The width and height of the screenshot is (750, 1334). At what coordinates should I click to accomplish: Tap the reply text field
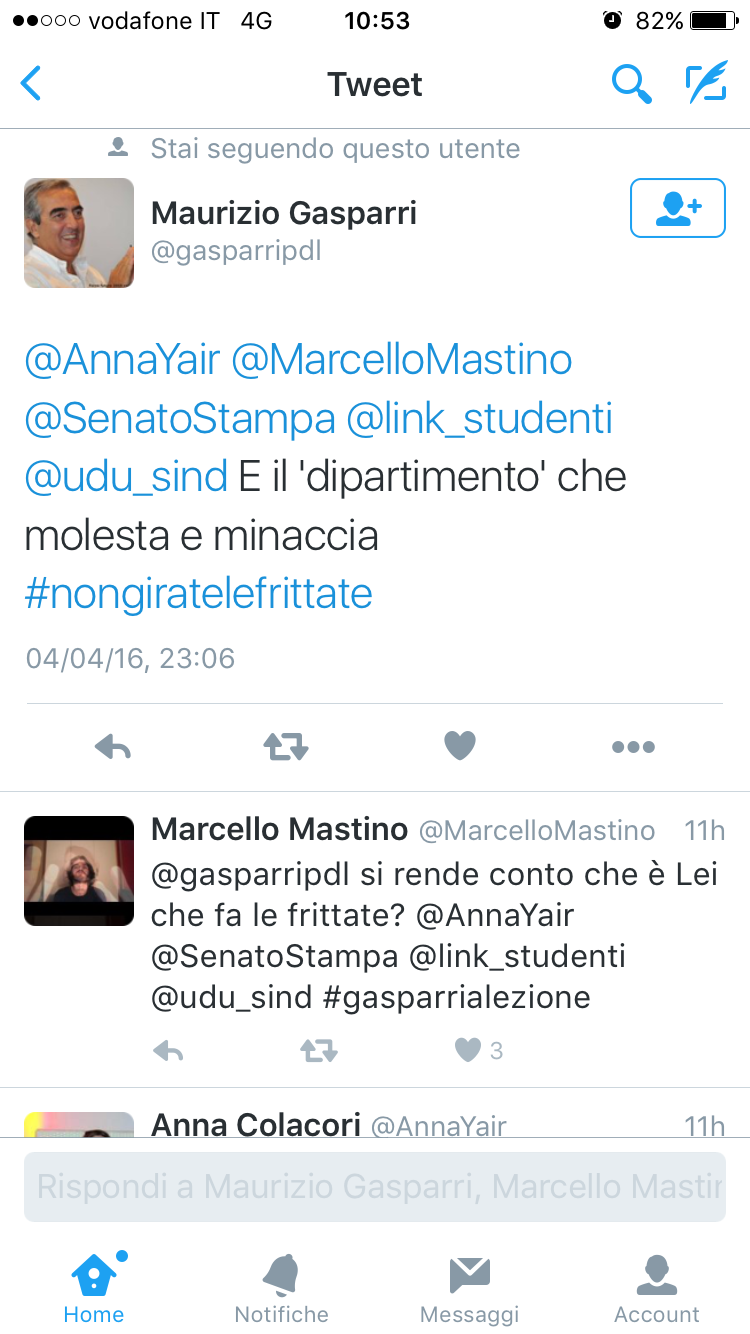374,1187
